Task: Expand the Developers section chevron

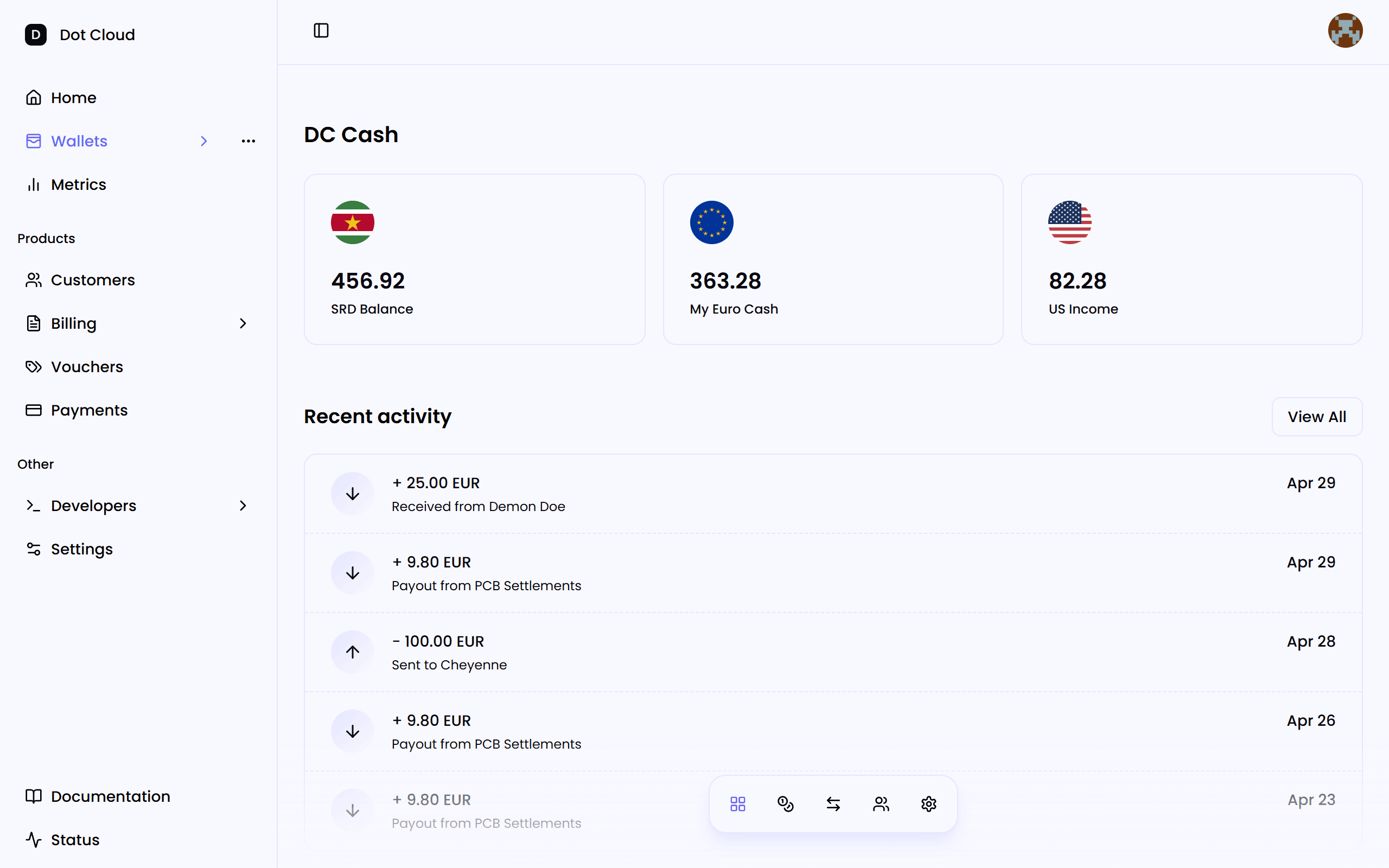Action: click(x=243, y=506)
